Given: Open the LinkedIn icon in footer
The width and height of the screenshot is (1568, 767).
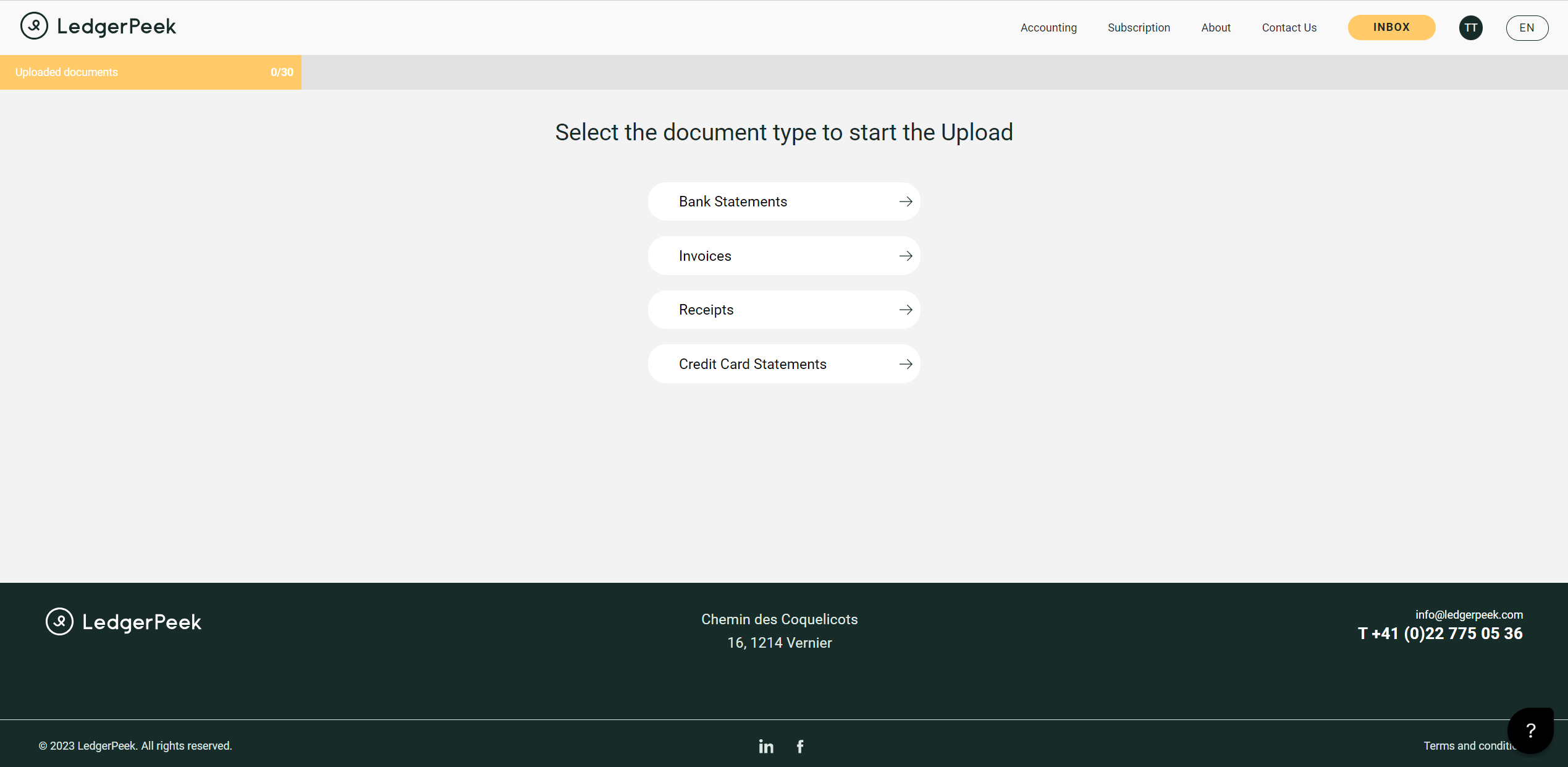Looking at the screenshot, I should pyautogui.click(x=766, y=747).
